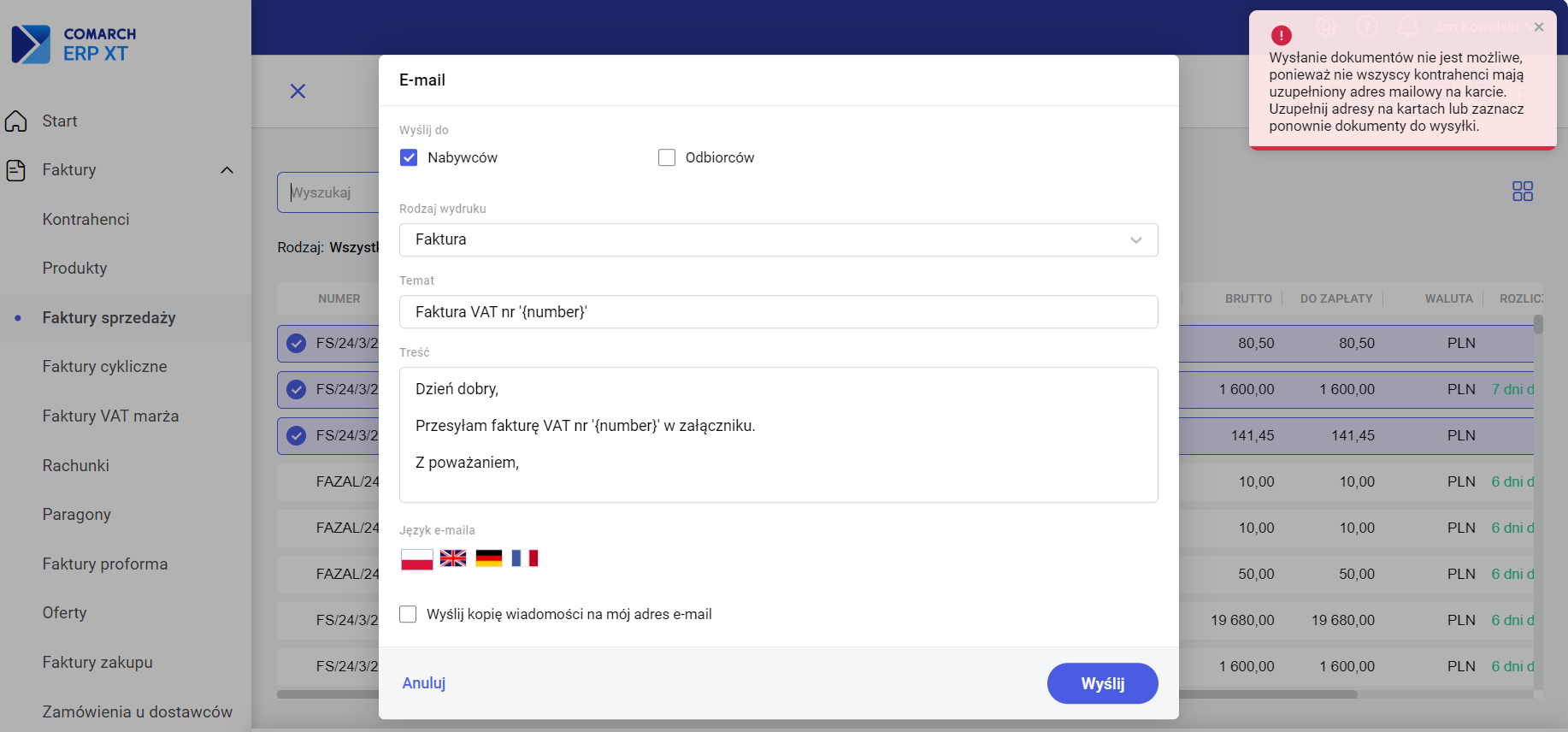The width and height of the screenshot is (1568, 732).
Task: Uncheck the Nabywców checkbox
Action: (409, 158)
